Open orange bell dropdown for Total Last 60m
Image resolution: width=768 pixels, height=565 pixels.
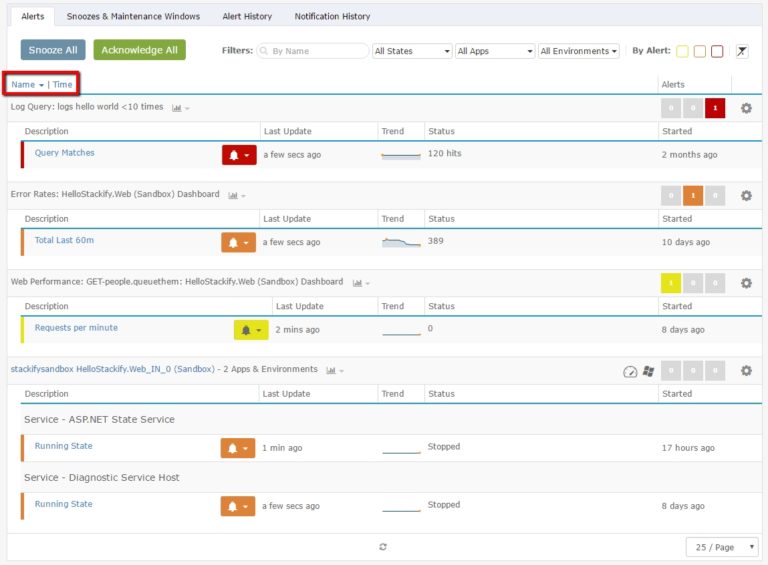239,242
